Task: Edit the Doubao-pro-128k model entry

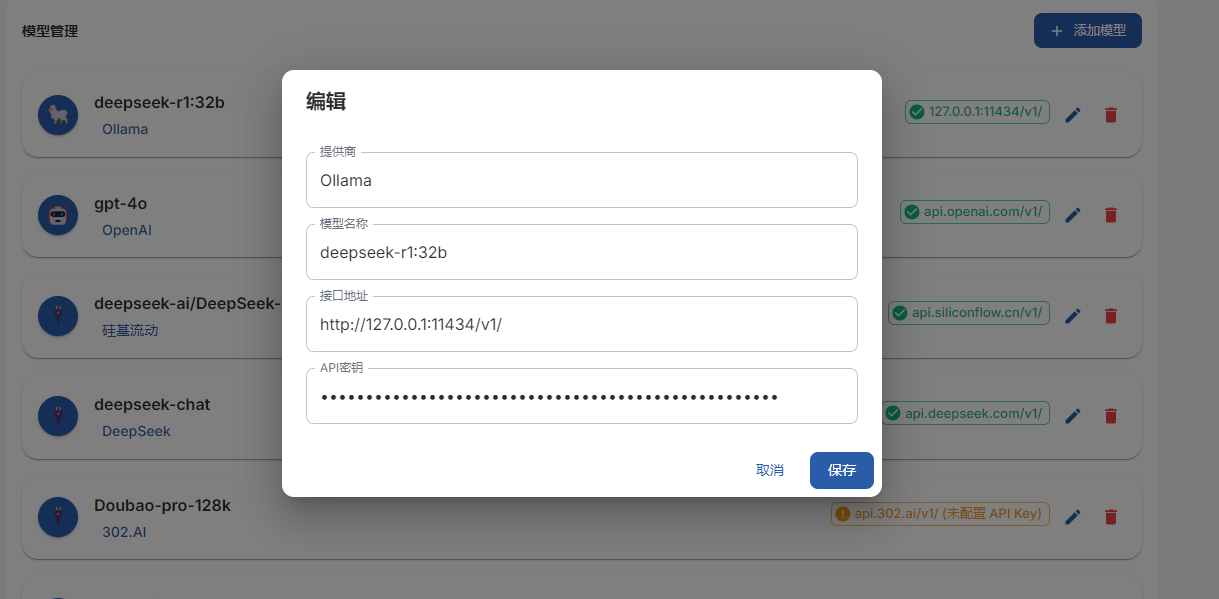Action: (1073, 517)
